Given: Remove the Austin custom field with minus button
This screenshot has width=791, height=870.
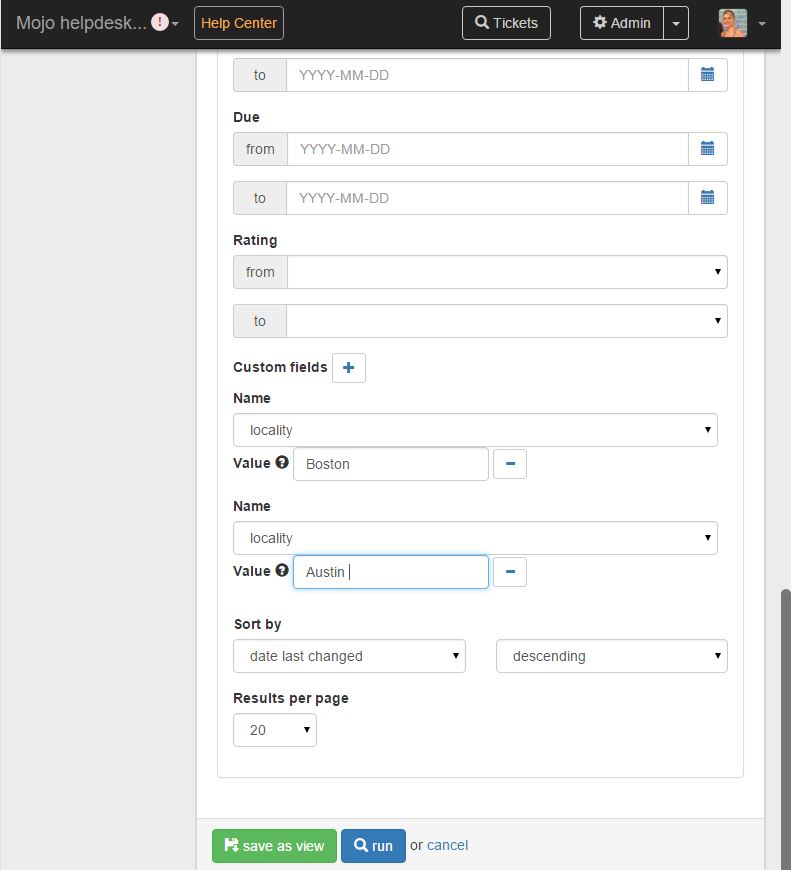Looking at the screenshot, I should click(x=510, y=572).
